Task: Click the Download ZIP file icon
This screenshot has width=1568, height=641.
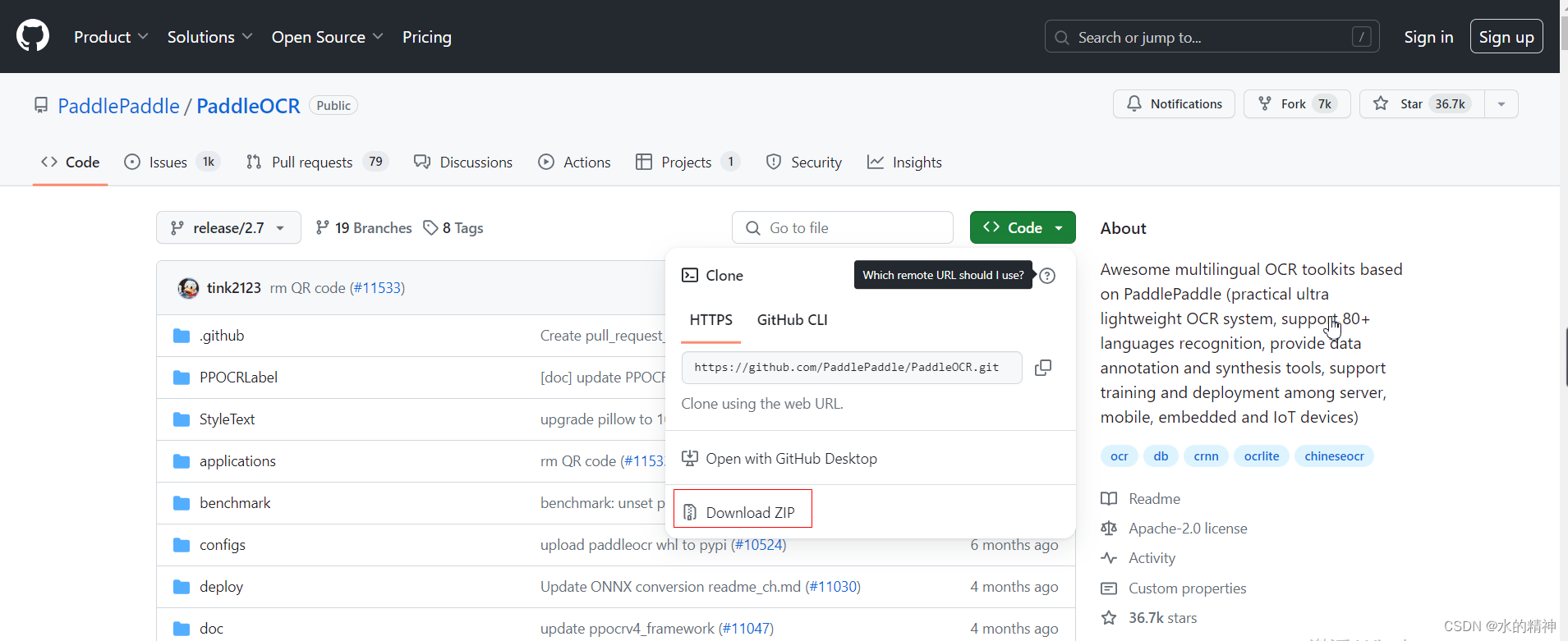Action: click(690, 512)
